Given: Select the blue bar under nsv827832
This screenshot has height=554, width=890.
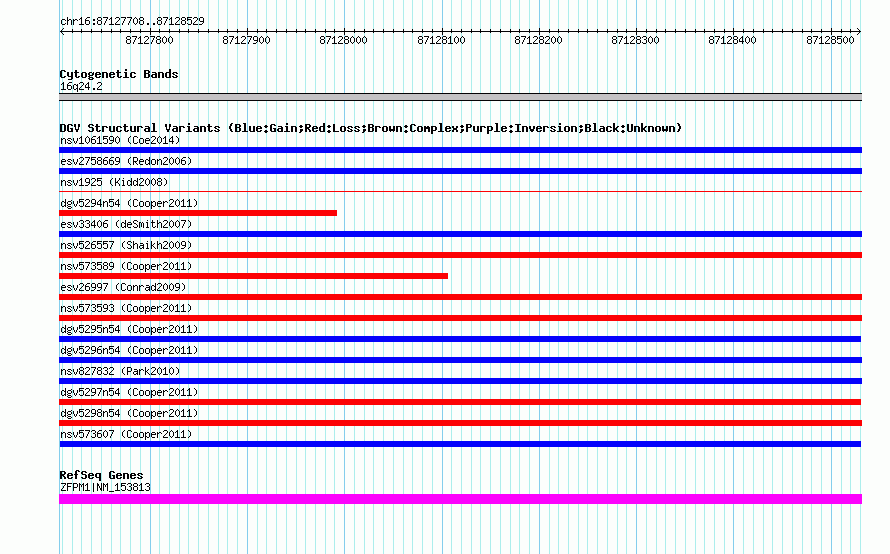Looking at the screenshot, I should click(x=460, y=381).
